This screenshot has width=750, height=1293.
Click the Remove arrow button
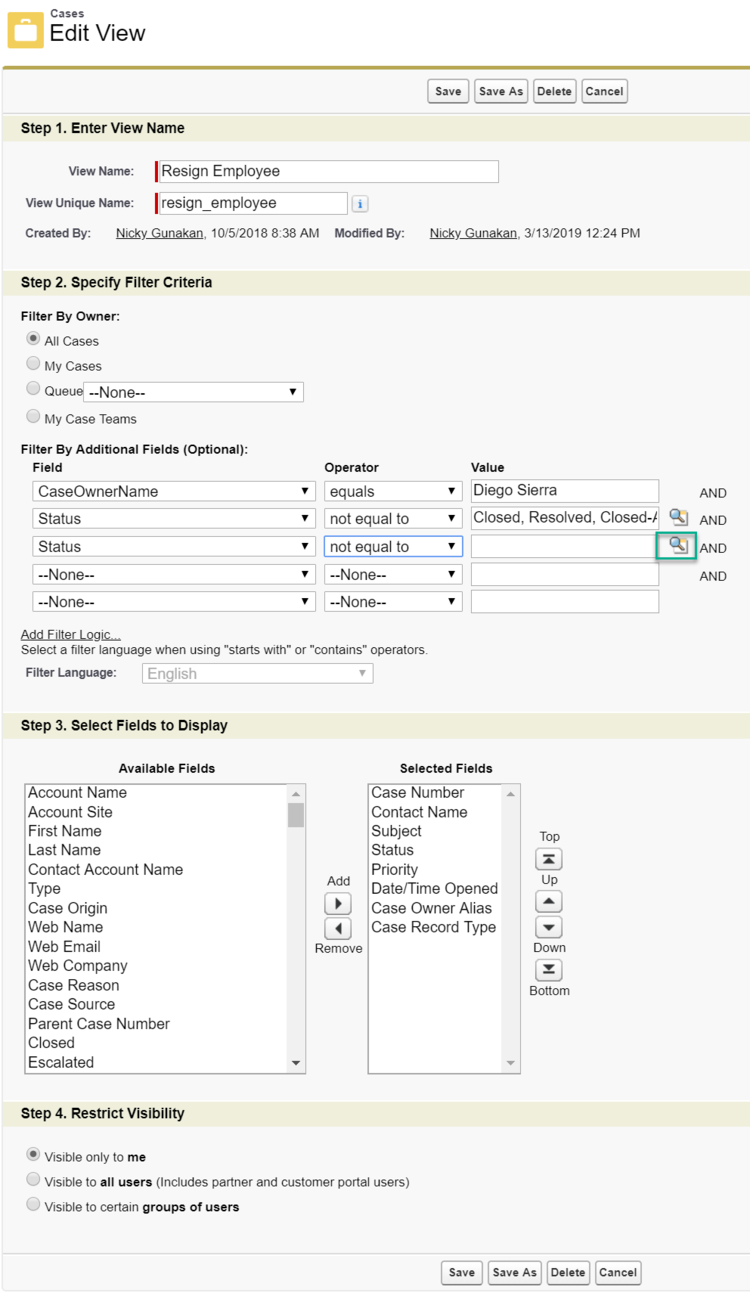338,928
